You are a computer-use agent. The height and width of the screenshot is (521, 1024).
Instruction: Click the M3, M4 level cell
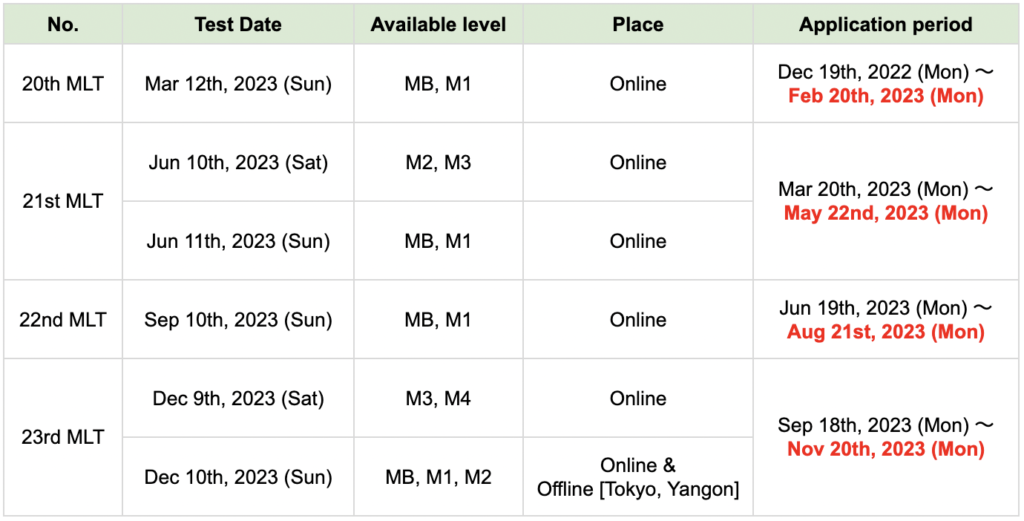(438, 398)
